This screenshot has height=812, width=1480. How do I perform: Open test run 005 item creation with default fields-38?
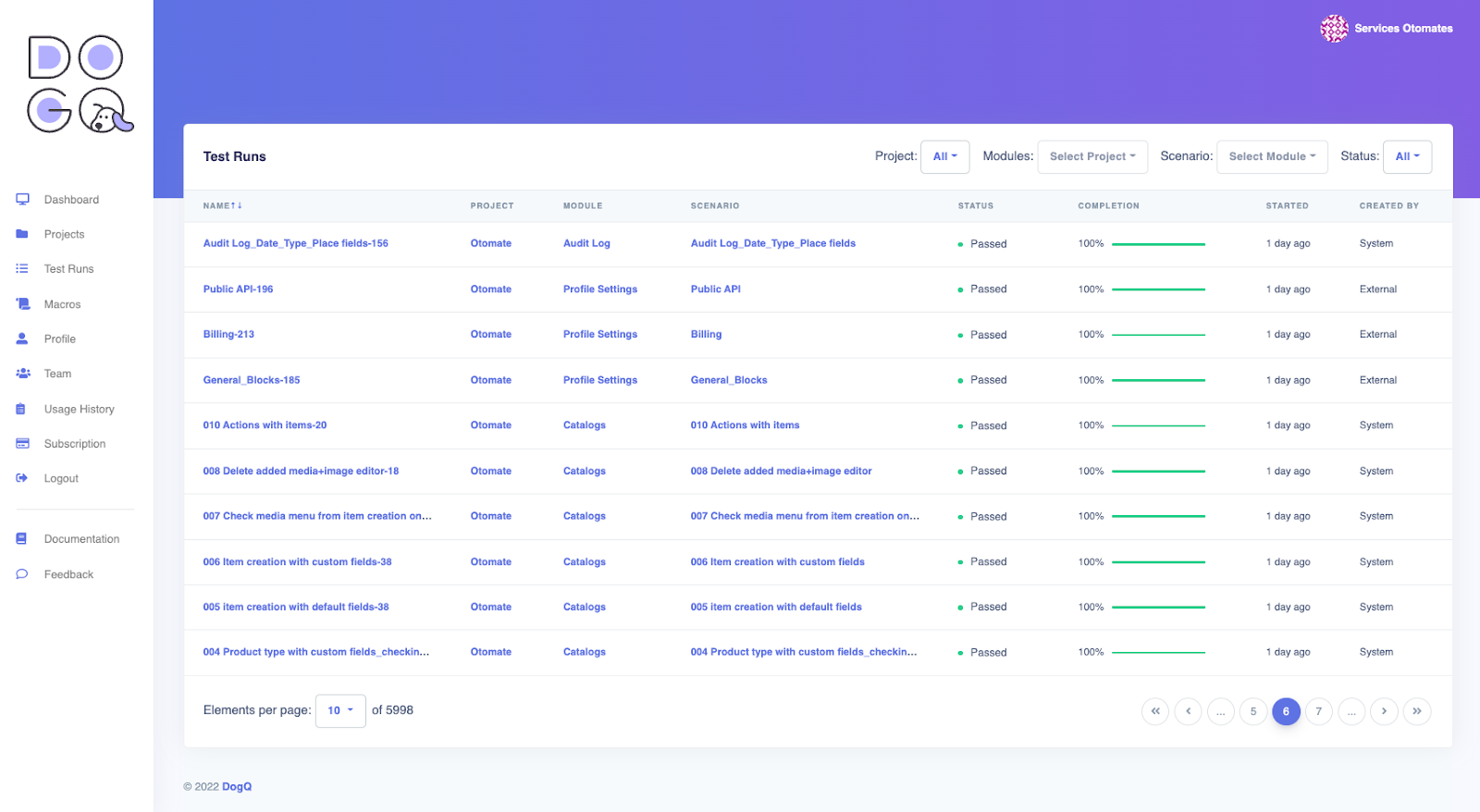[x=296, y=607]
